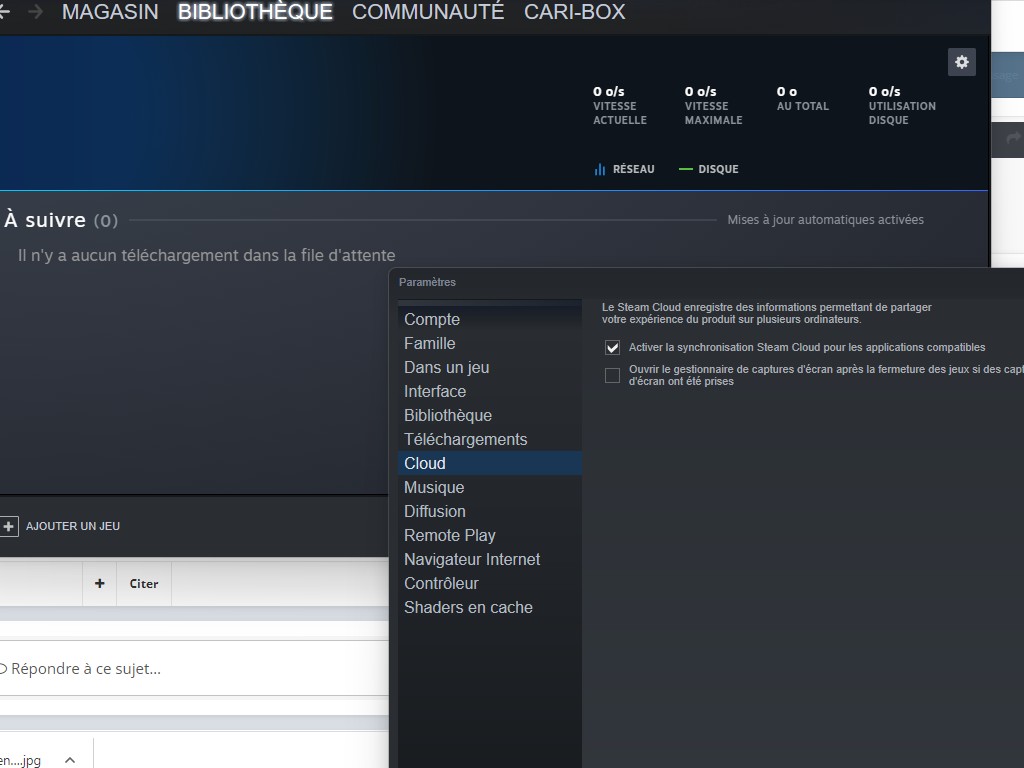Viewport: 1024px width, 768px height.
Task: Open the BIBLIOTHÈQUE tab
Action: tap(255, 12)
